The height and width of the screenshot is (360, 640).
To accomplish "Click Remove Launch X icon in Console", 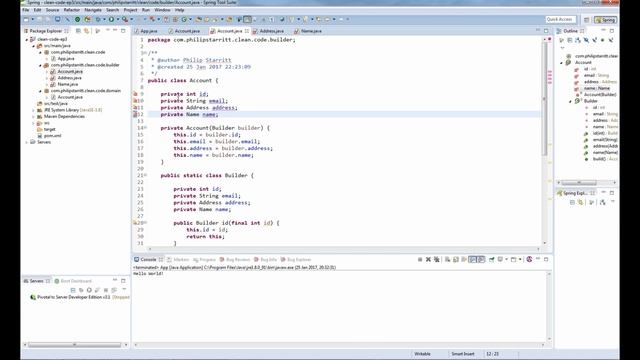I will click(428, 259).
